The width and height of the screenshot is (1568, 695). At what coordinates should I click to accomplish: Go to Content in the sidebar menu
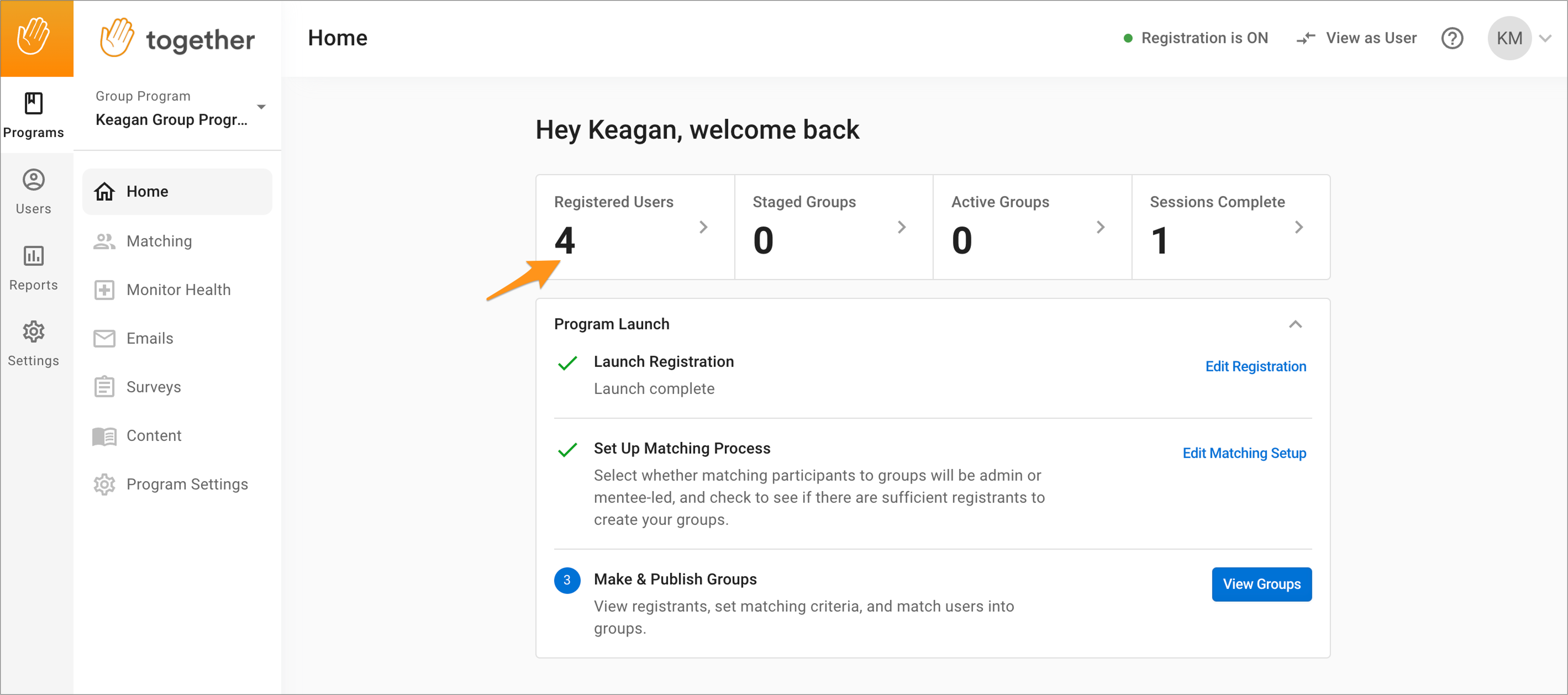[x=177, y=436]
